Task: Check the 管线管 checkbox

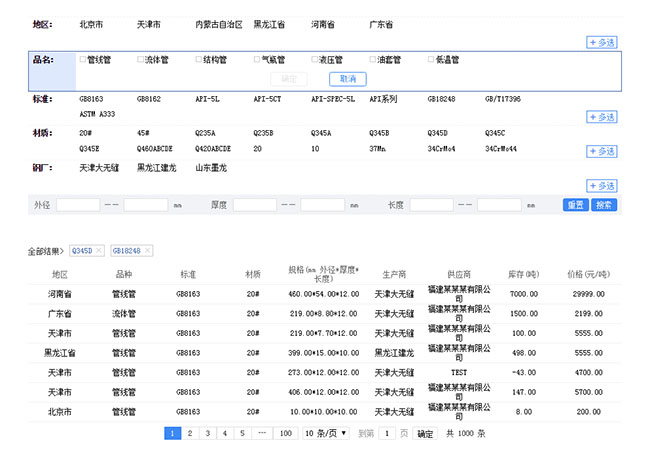Action: pos(83,60)
